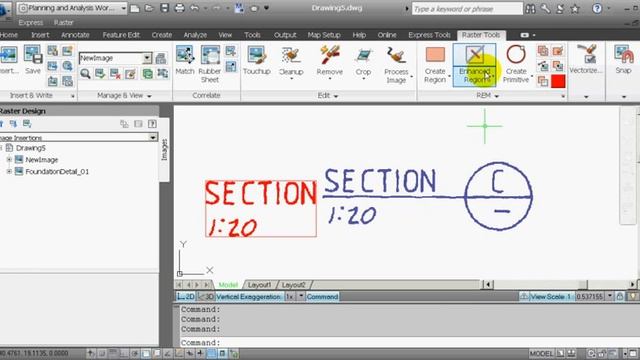Open the Analyze ribbon tab

point(195,35)
